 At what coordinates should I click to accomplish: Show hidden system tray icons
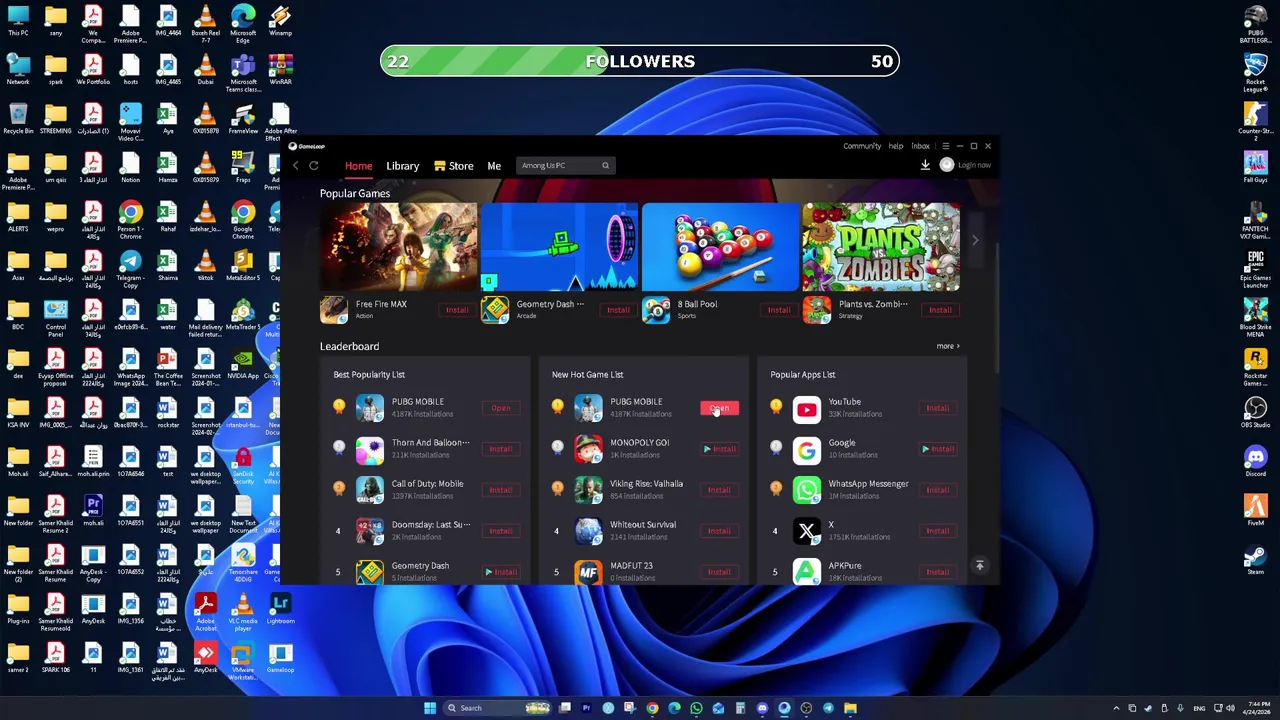pyautogui.click(x=1116, y=708)
